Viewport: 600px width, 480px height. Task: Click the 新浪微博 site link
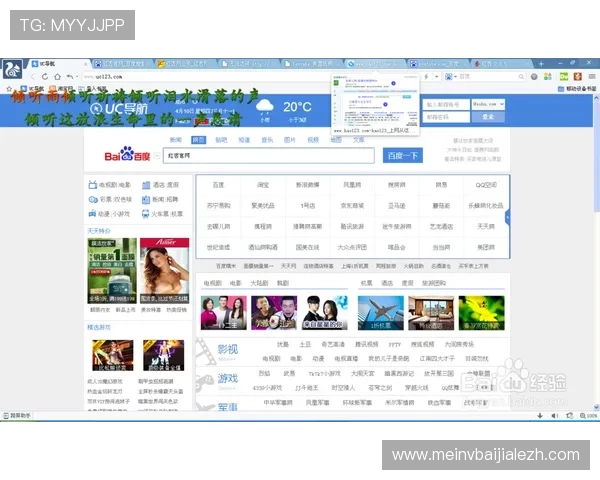coord(305,185)
